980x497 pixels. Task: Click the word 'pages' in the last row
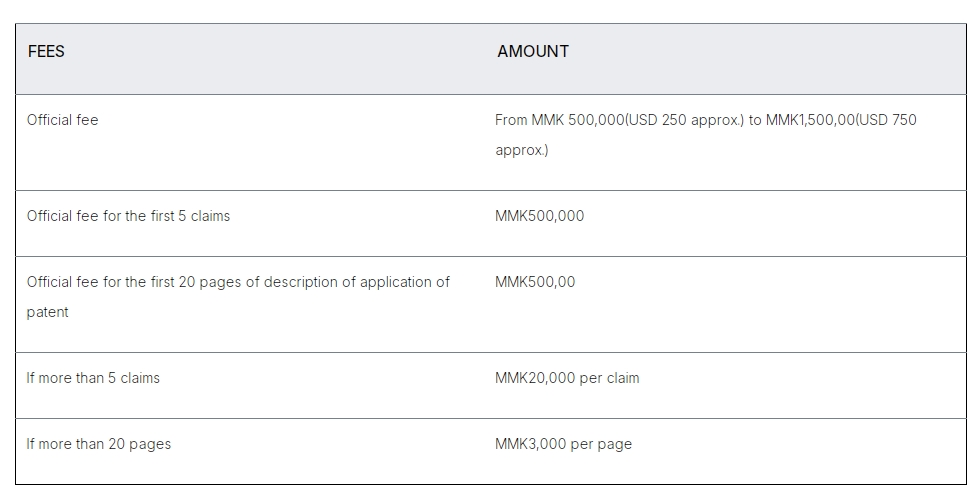pos(150,444)
